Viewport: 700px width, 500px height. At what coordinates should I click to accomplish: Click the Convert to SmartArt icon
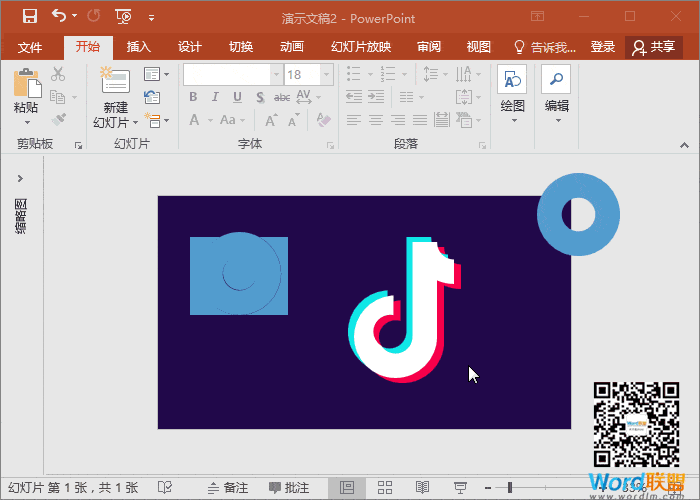coord(464,120)
